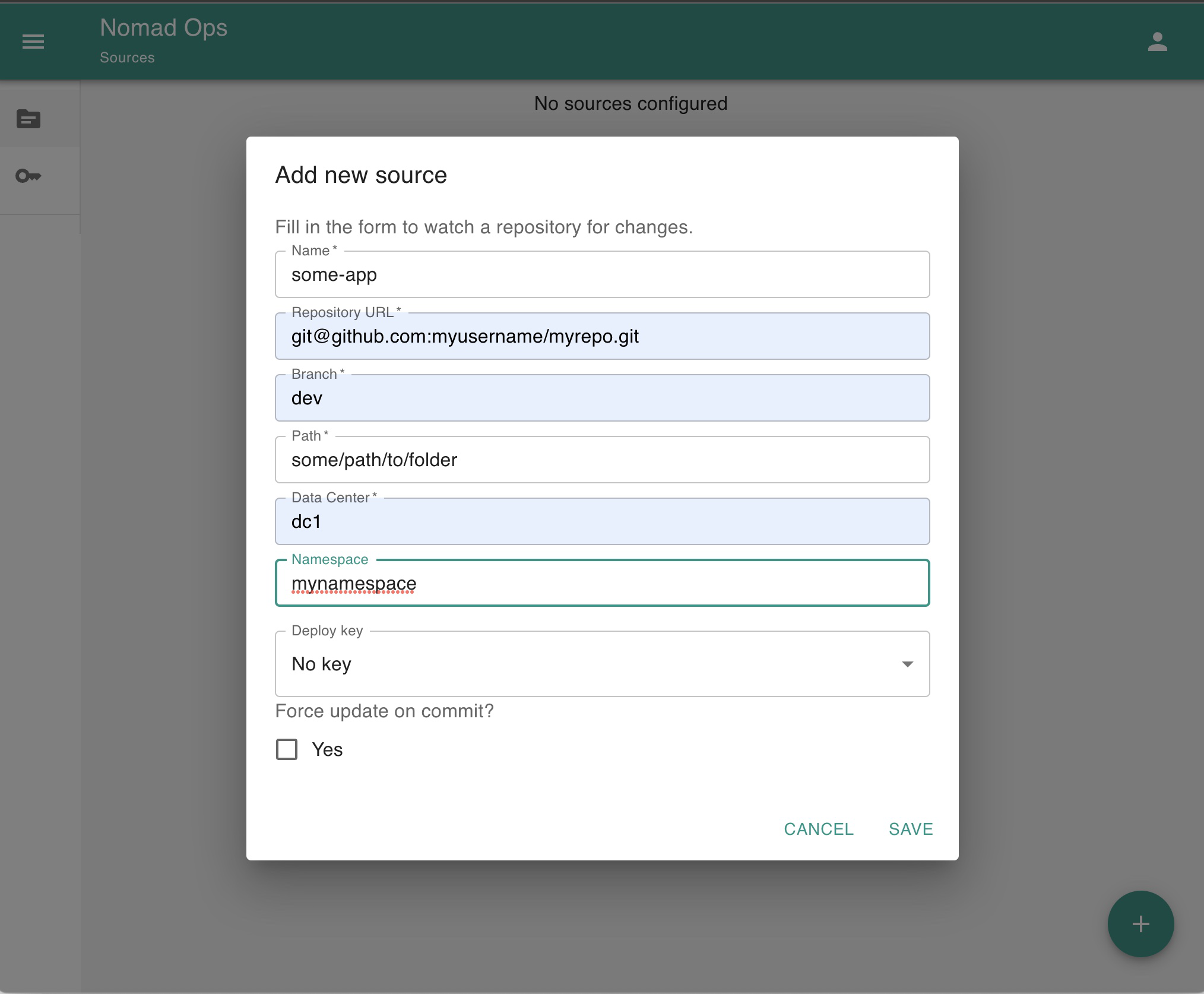Click the Nomad Ops logo text
The image size is (1204, 994).
click(164, 28)
